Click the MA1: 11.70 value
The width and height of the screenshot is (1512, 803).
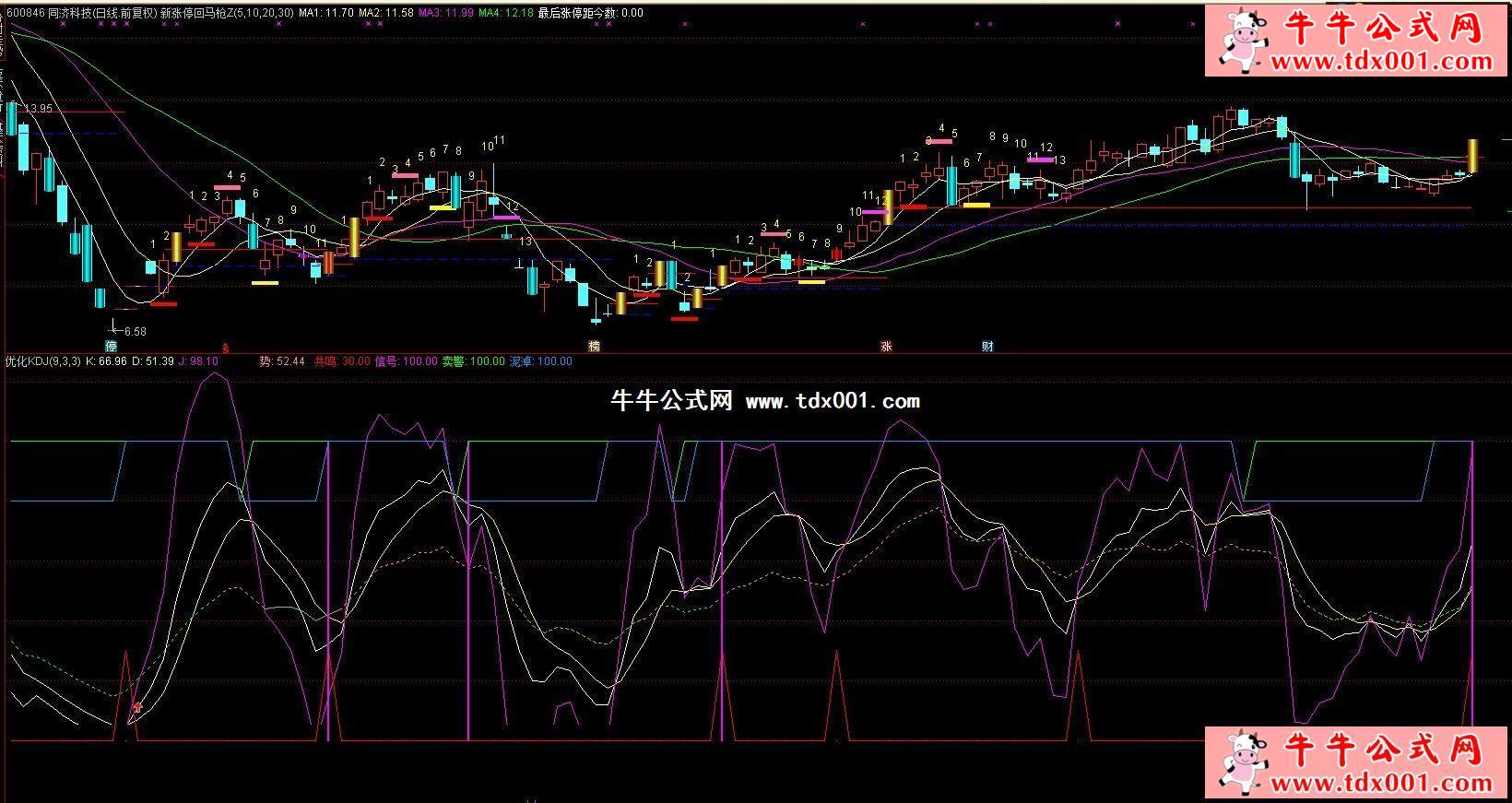tap(326, 13)
